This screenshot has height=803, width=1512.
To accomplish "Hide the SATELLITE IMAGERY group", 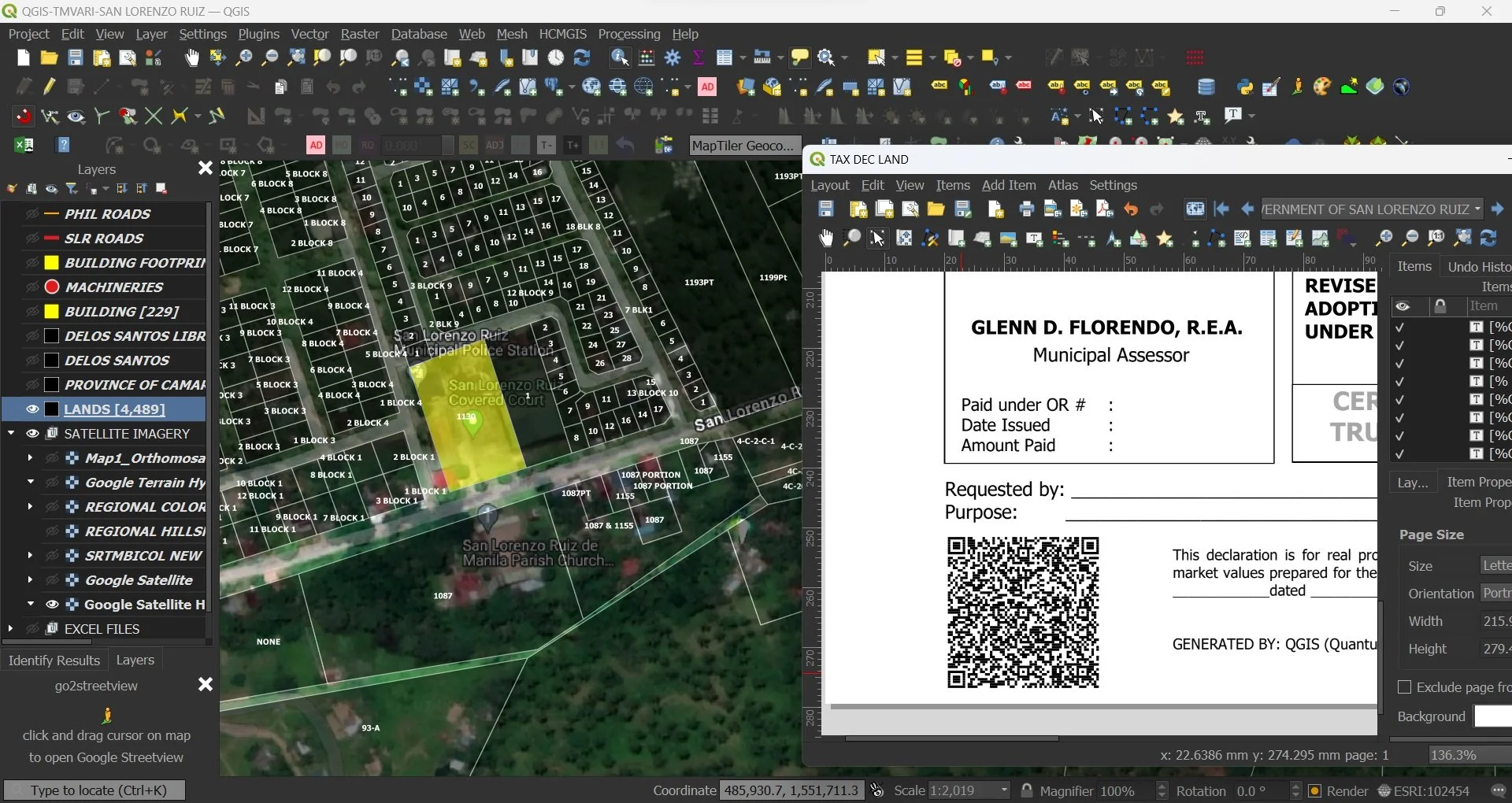I will pyautogui.click(x=32, y=434).
